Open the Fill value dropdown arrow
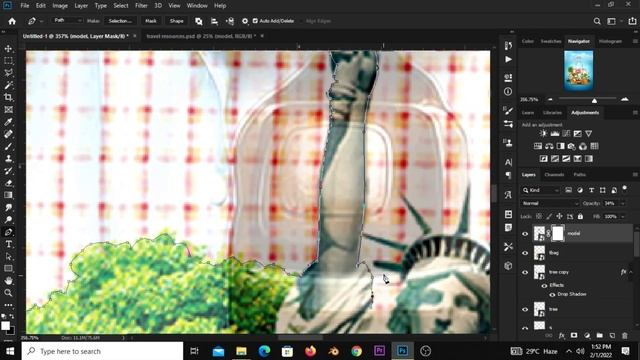Viewport: 640px width, 360px height. [x=623, y=216]
